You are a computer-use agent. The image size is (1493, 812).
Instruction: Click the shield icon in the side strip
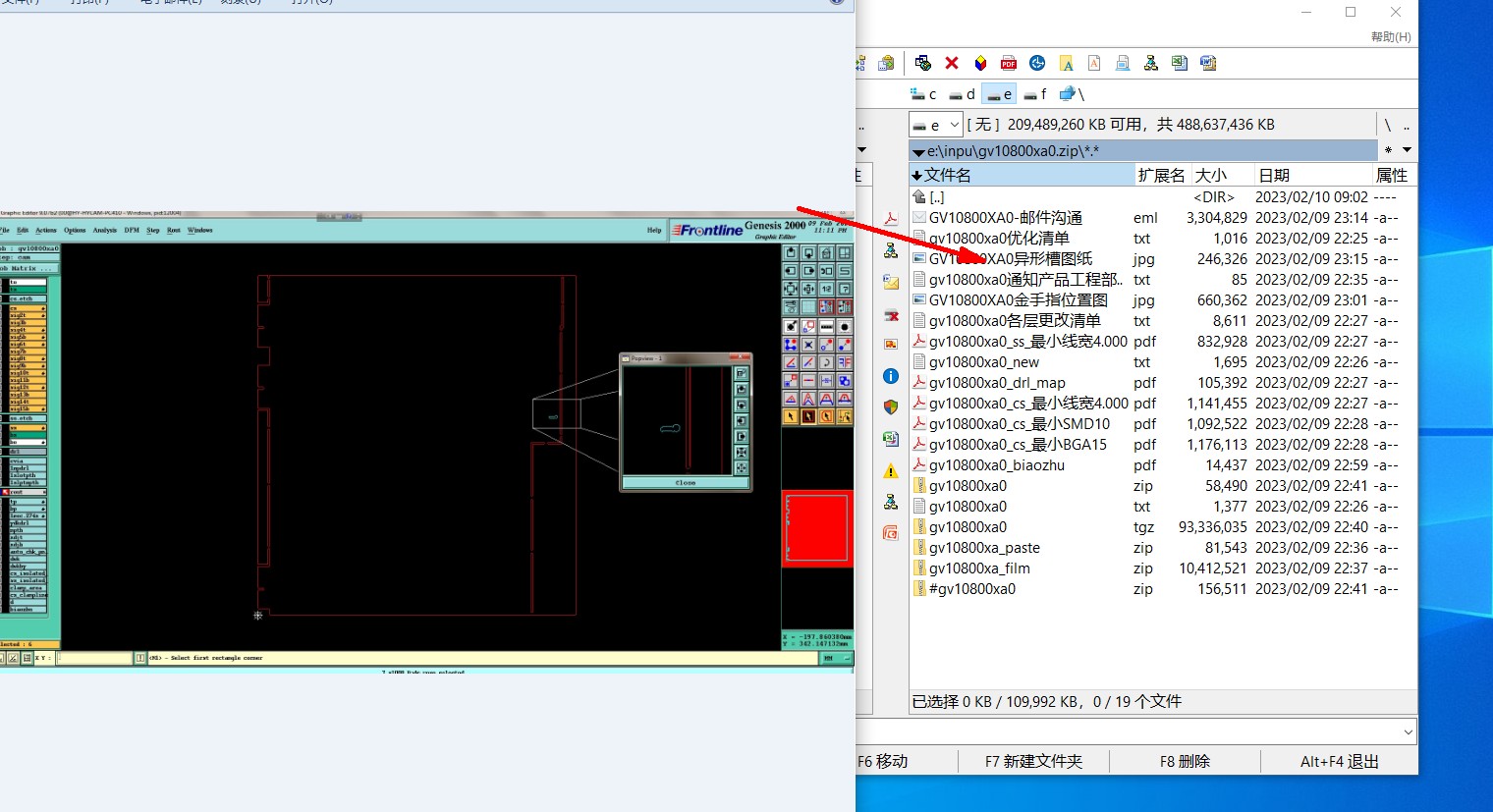891,406
